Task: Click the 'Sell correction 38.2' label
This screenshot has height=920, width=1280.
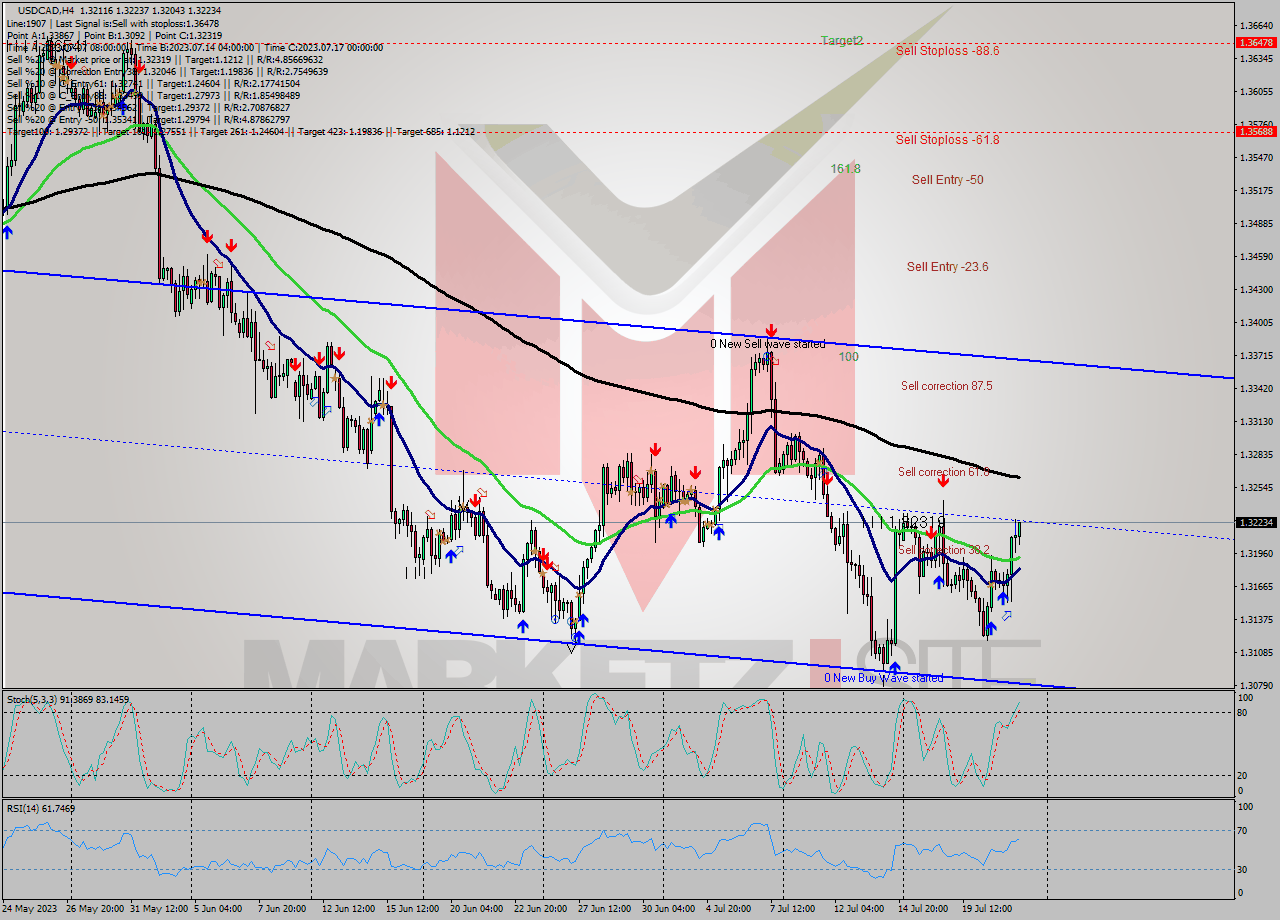Action: coord(943,550)
